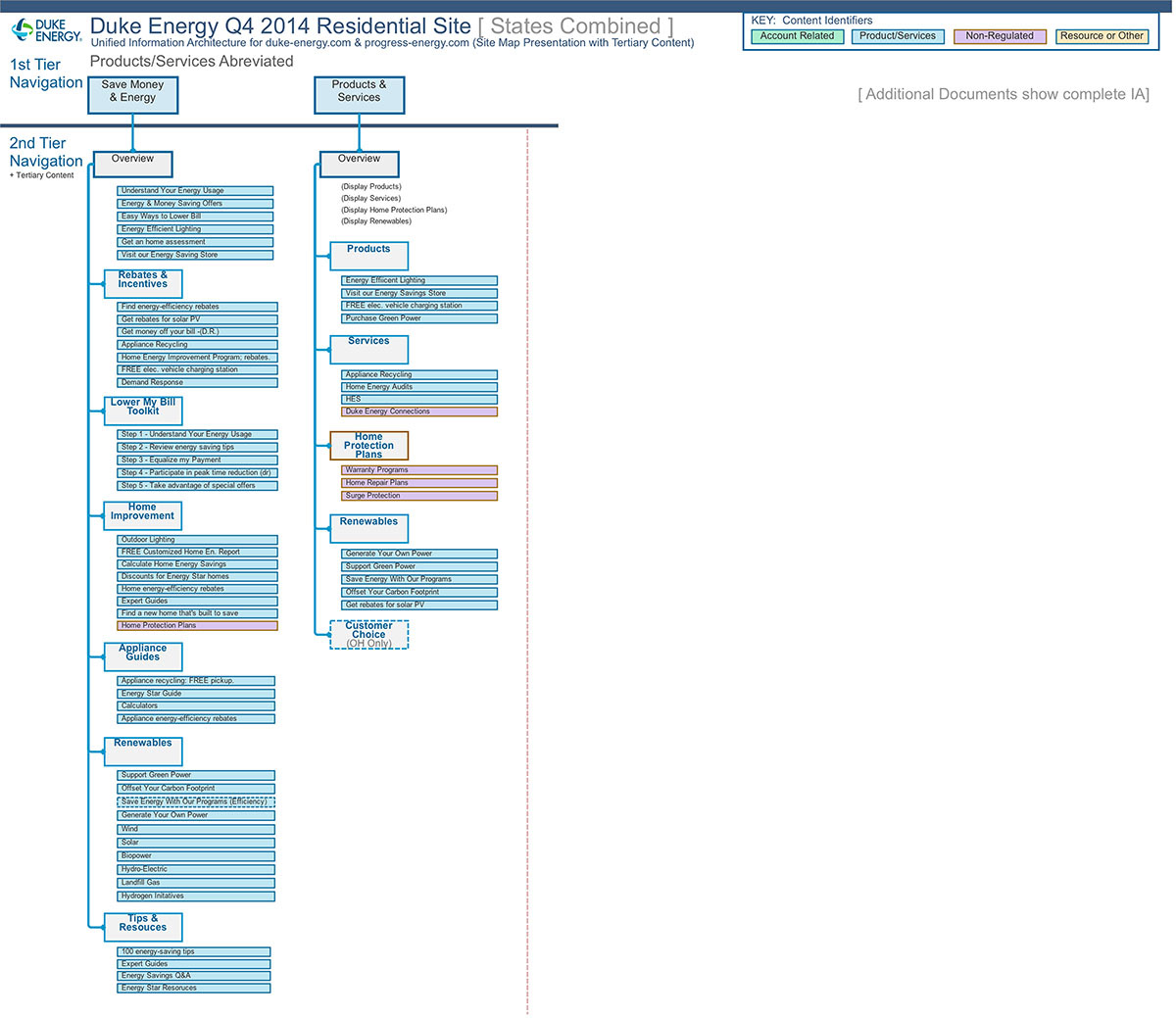Select Appliance recycling: FREE pickup item
This screenshot has width=1176, height=1018.
(x=196, y=681)
